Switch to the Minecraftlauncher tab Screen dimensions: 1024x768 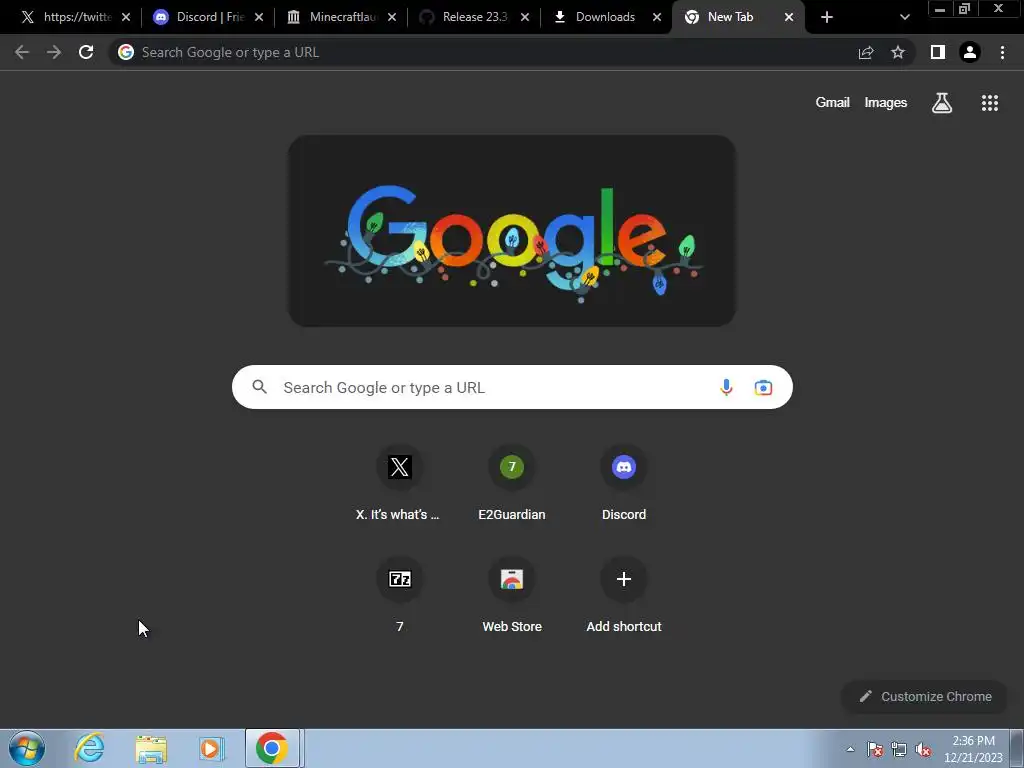[x=341, y=17]
